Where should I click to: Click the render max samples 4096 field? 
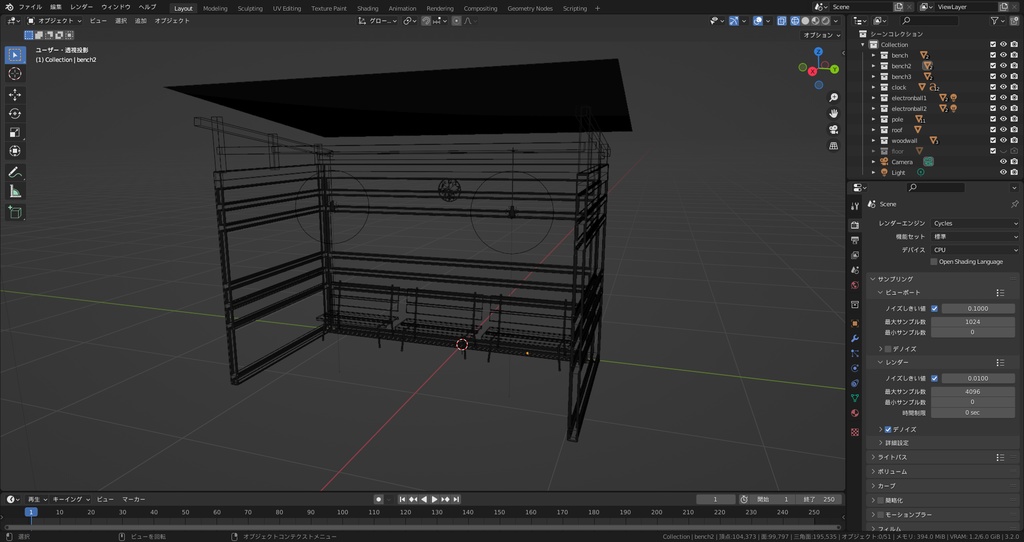[x=972, y=392]
